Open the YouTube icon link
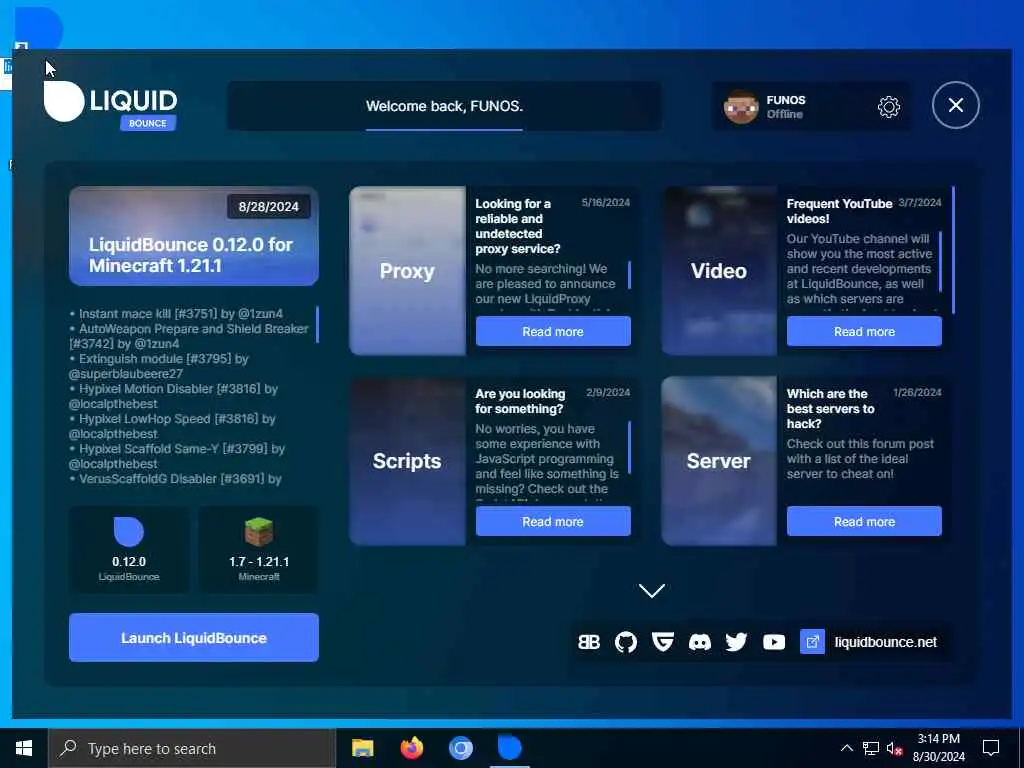The width and height of the screenshot is (1024, 768). [x=774, y=642]
